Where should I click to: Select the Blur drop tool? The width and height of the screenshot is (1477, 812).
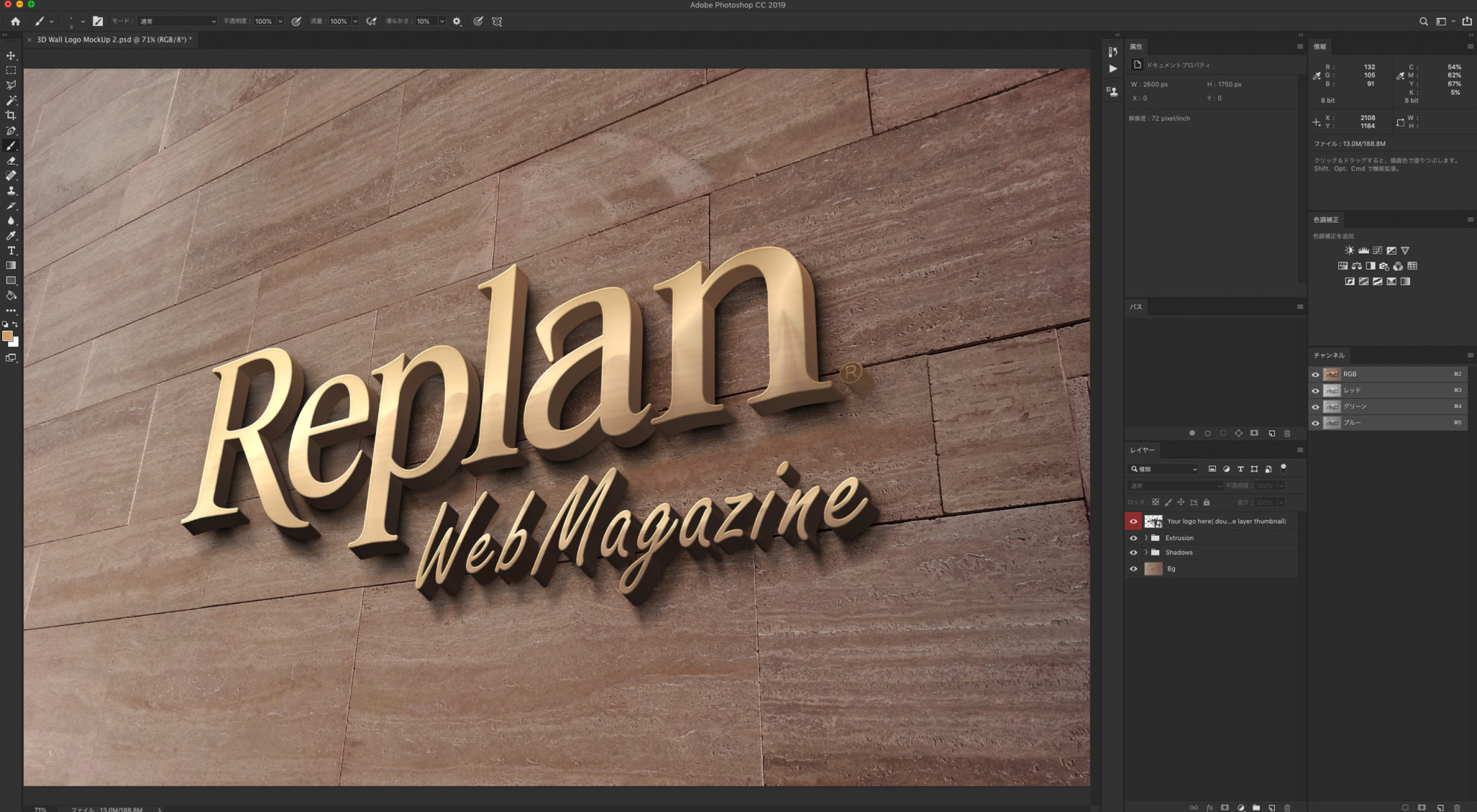click(x=11, y=221)
